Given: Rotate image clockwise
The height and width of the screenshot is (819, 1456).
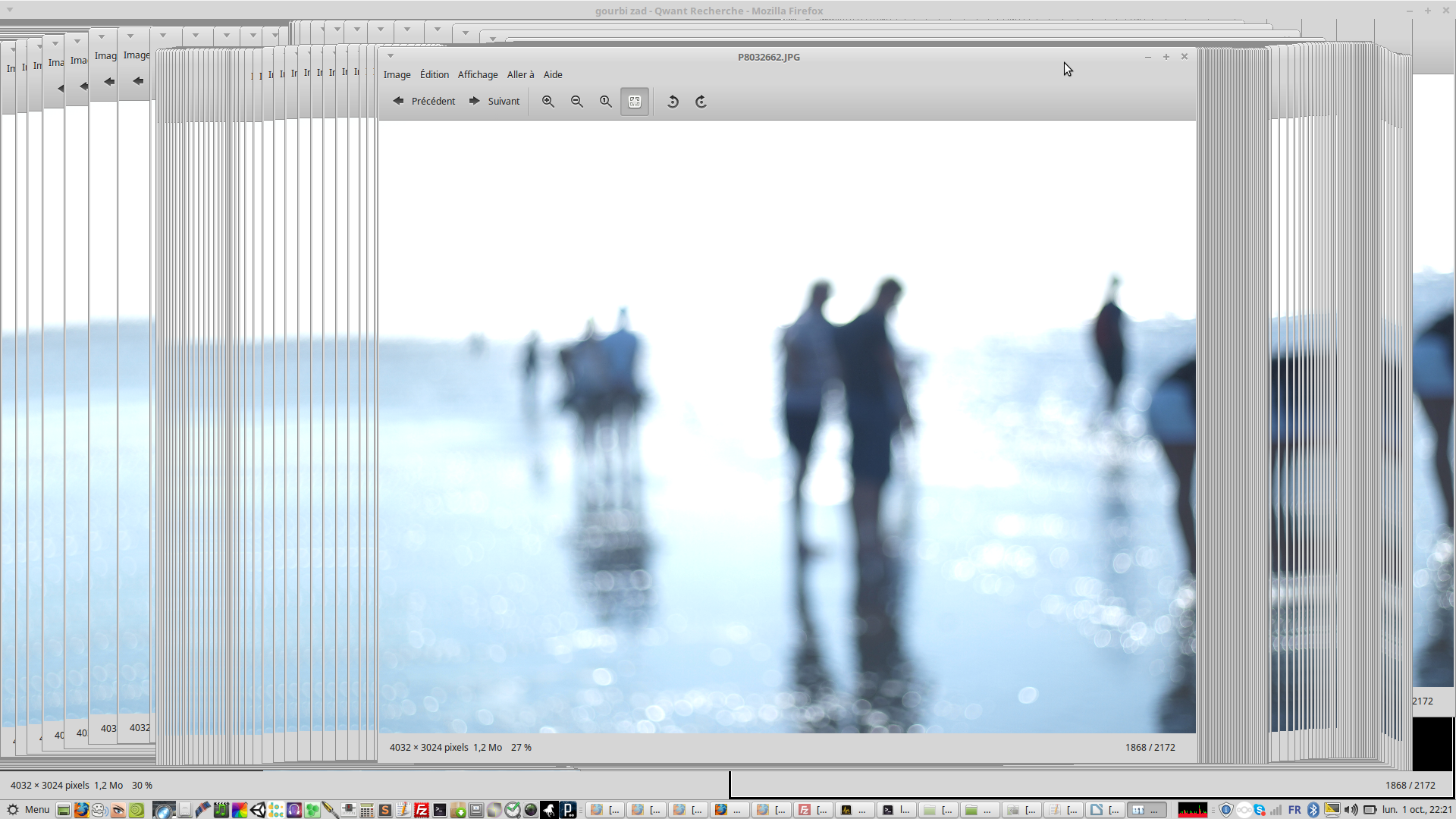Looking at the screenshot, I should (701, 102).
